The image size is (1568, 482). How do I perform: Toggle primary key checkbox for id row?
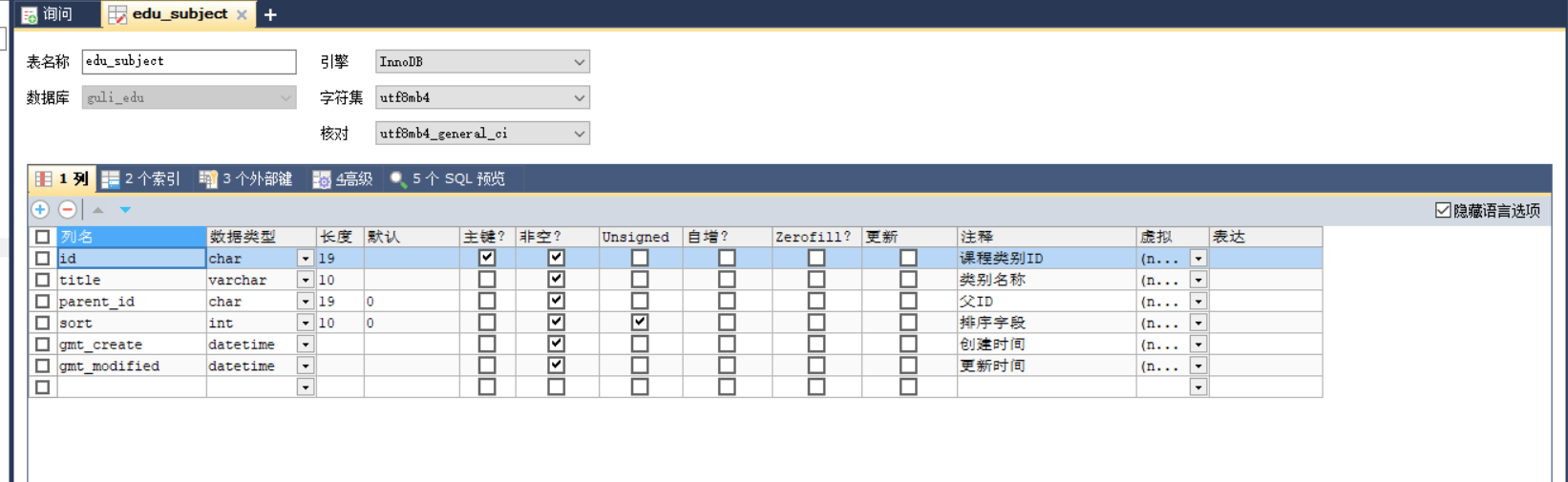[487, 258]
